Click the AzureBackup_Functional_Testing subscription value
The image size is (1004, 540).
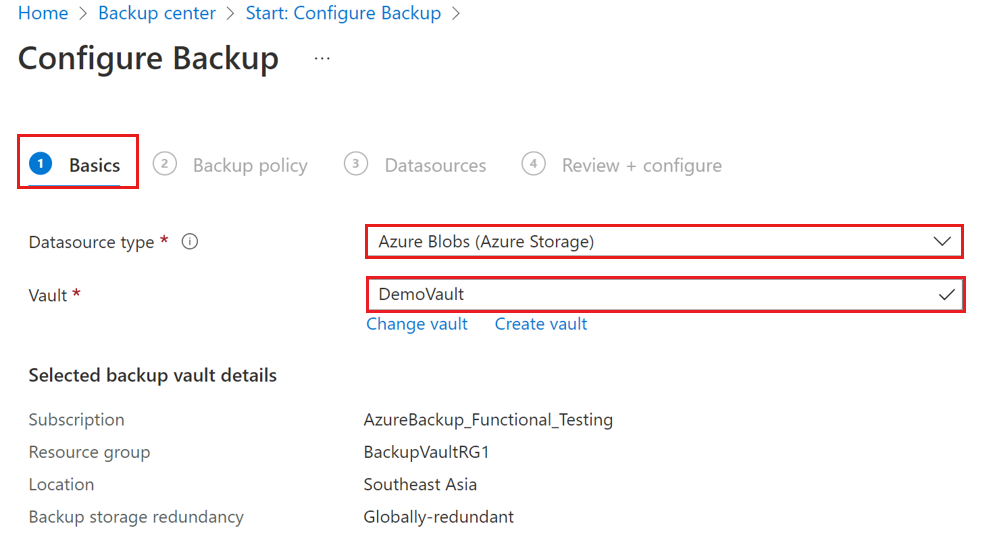(488, 420)
